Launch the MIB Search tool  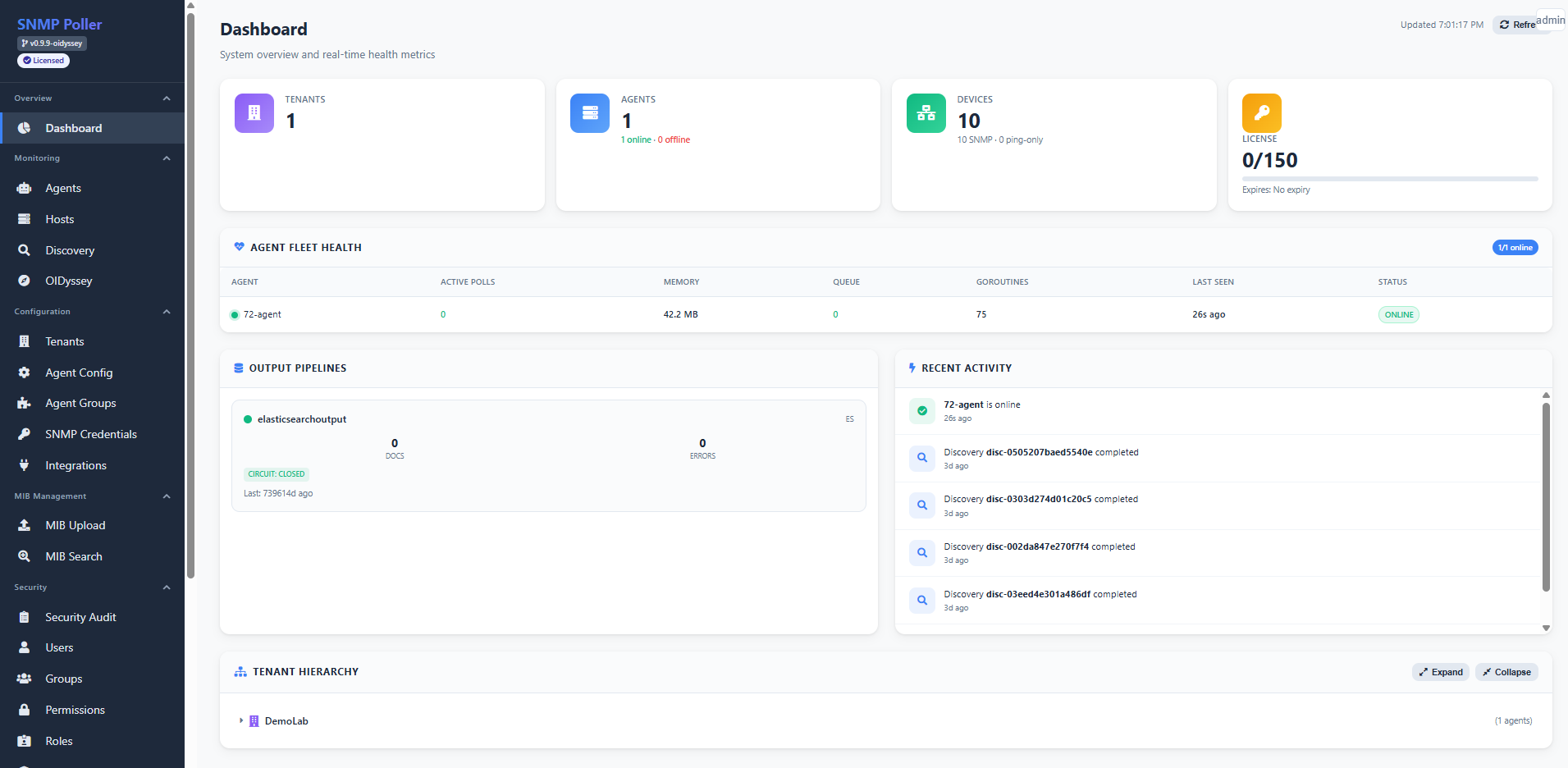coord(73,555)
